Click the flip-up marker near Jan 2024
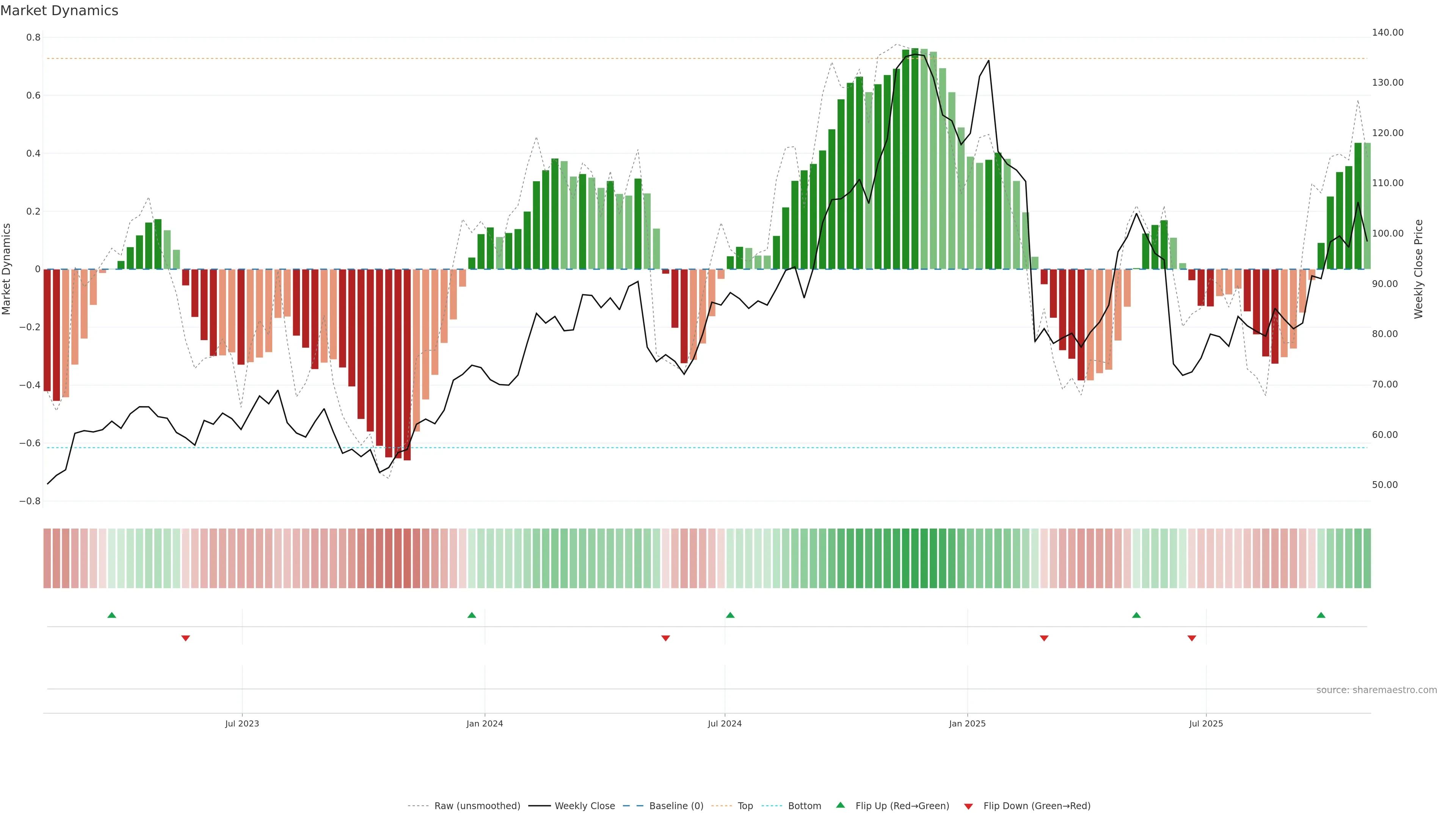 point(471,615)
